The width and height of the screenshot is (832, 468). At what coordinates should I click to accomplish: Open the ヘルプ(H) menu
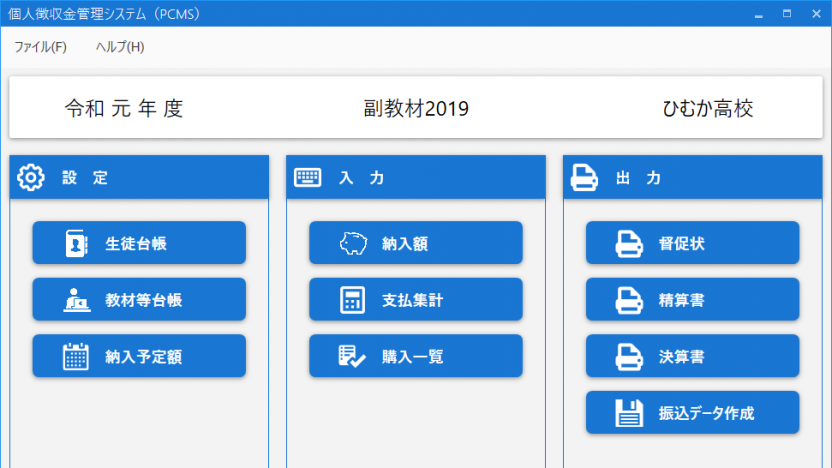coord(120,47)
